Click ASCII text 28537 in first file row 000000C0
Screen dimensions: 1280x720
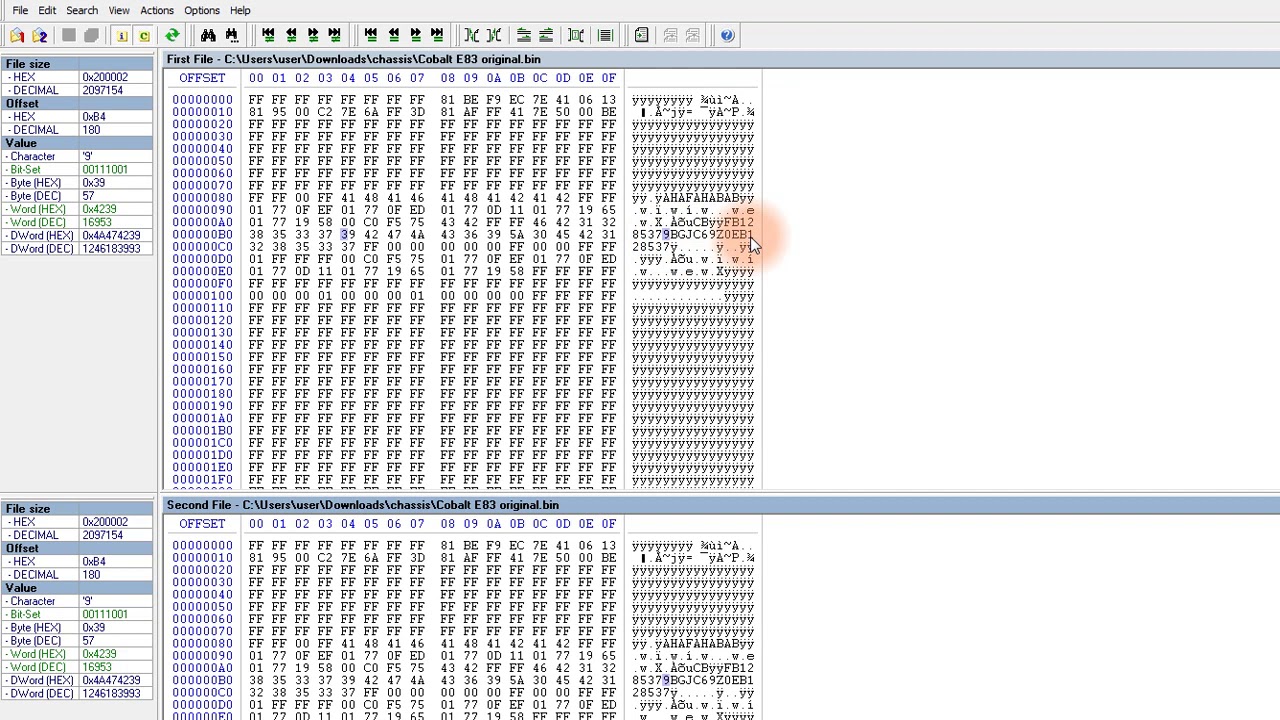(x=651, y=247)
